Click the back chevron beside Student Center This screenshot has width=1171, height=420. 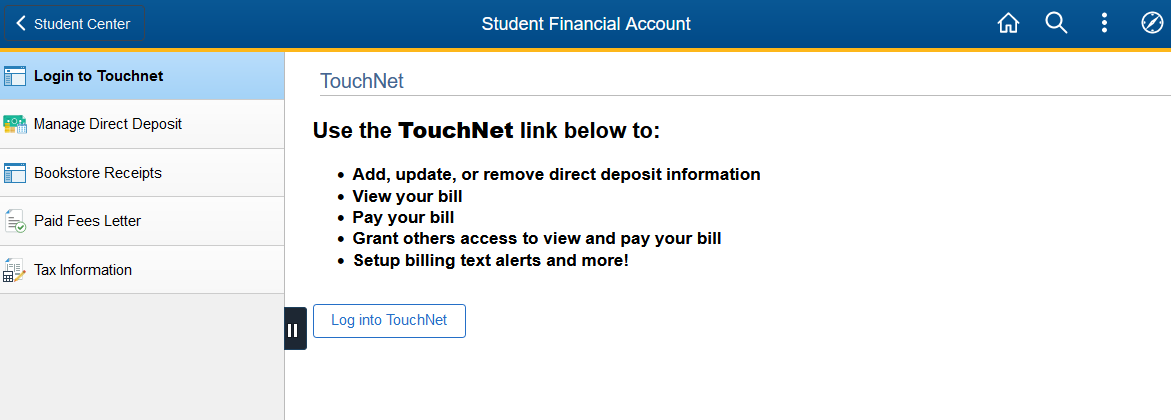(x=21, y=24)
